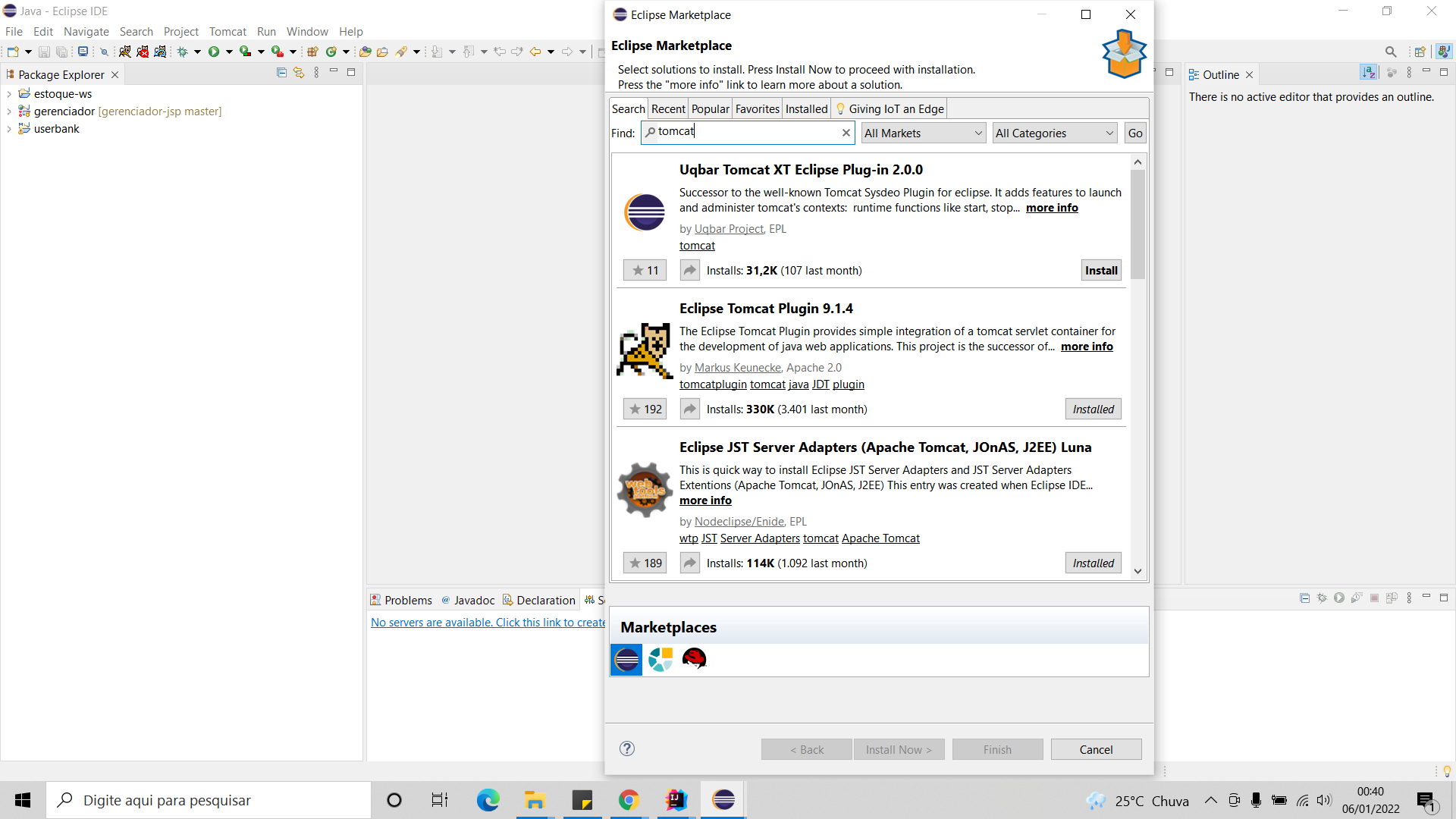This screenshot has height=819, width=1456.
Task: Open Microsoft Edge from the taskbar
Action: tap(488, 800)
